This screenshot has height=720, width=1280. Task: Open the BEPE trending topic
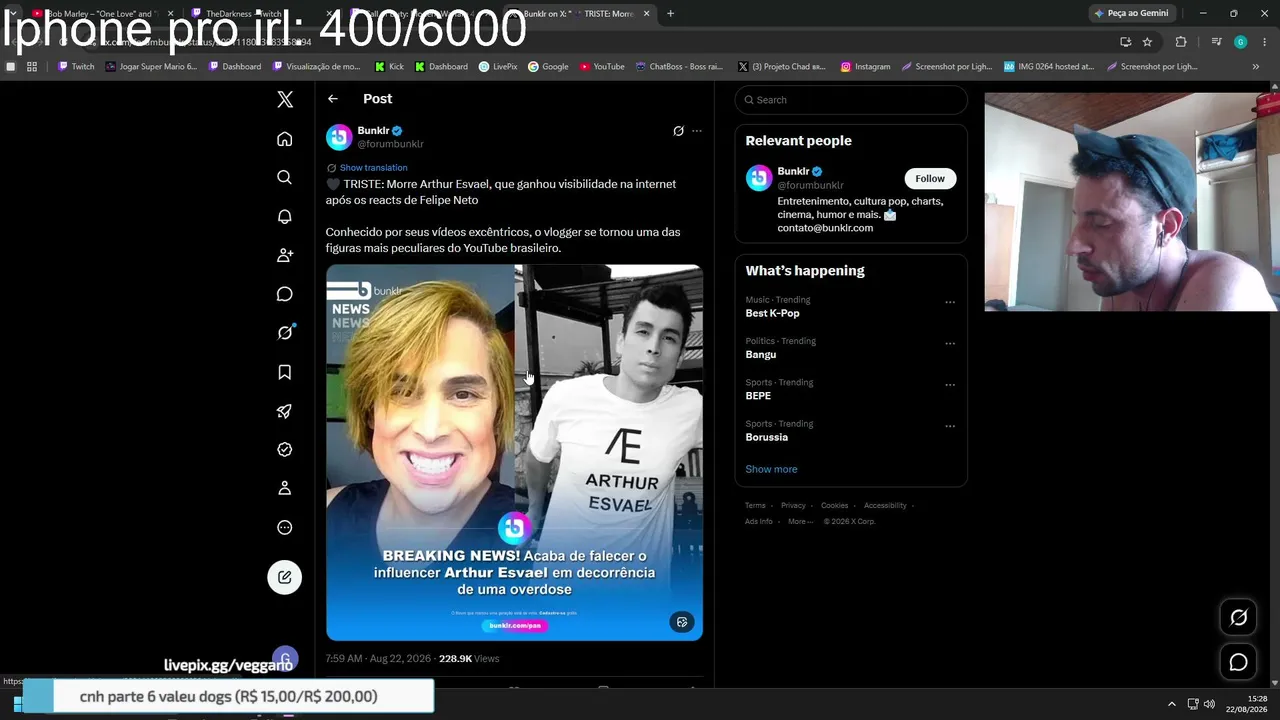pyautogui.click(x=758, y=396)
